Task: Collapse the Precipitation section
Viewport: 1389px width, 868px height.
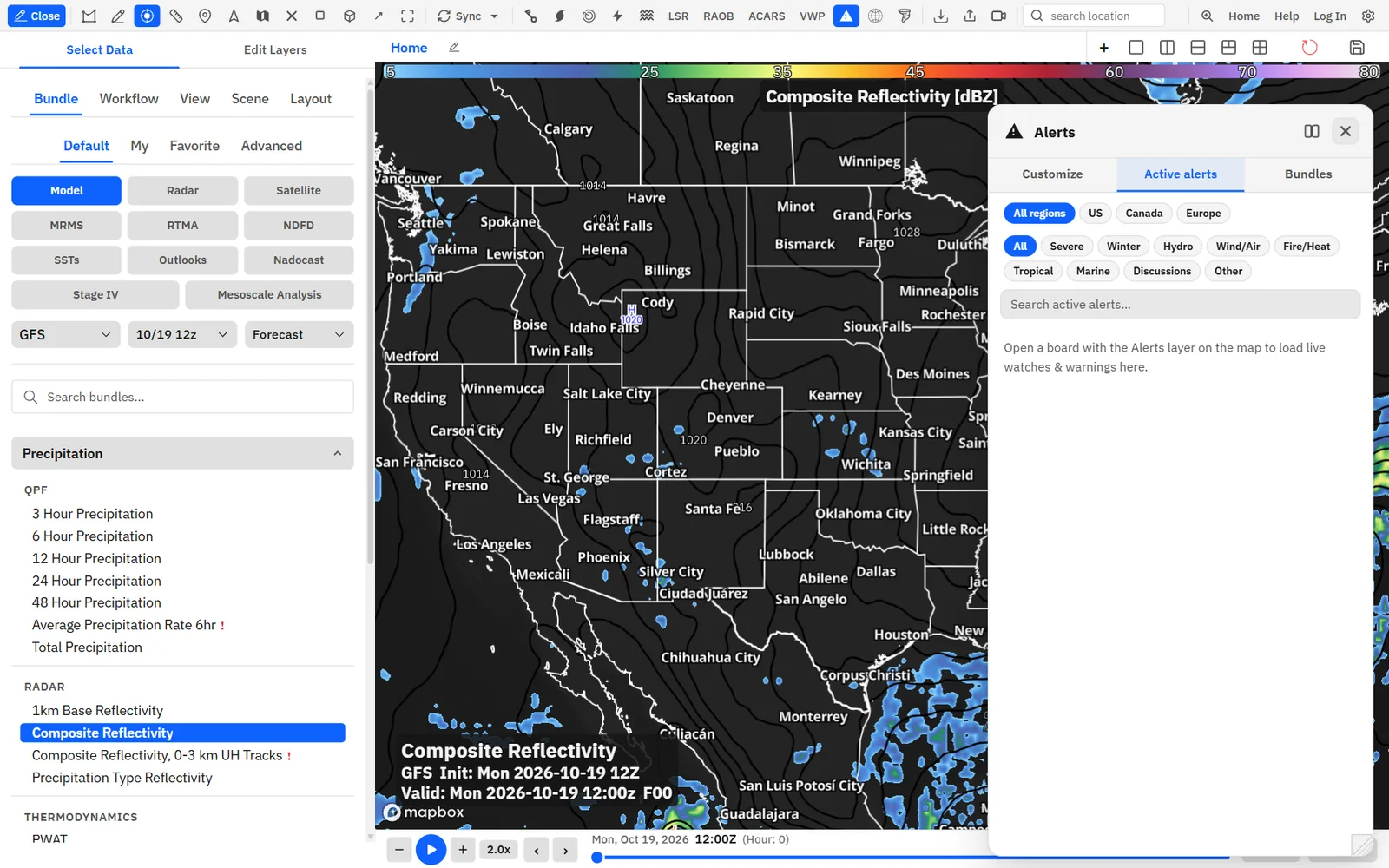Action: tap(182, 453)
